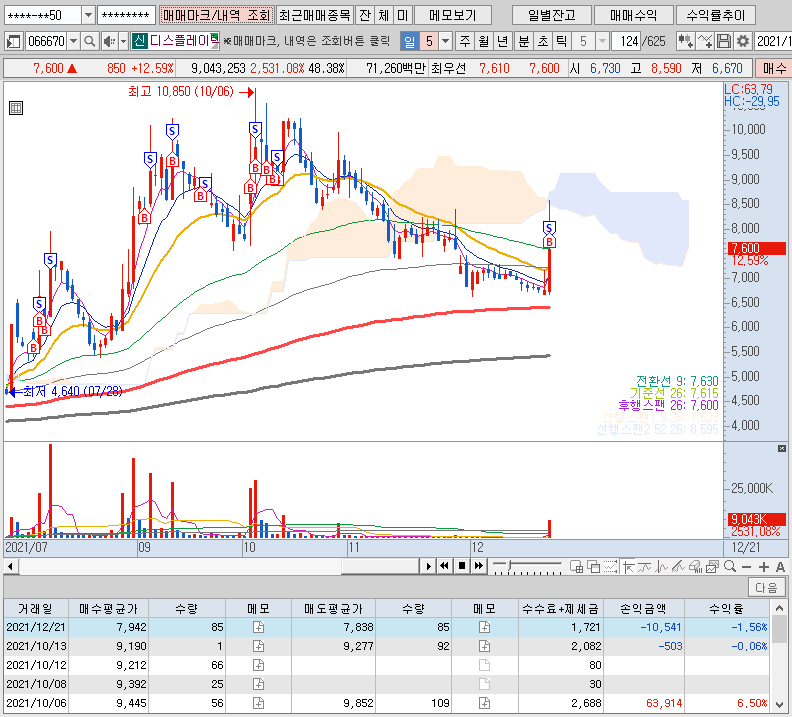
Task: Click the stock code input field 066670
Action: 46,41
